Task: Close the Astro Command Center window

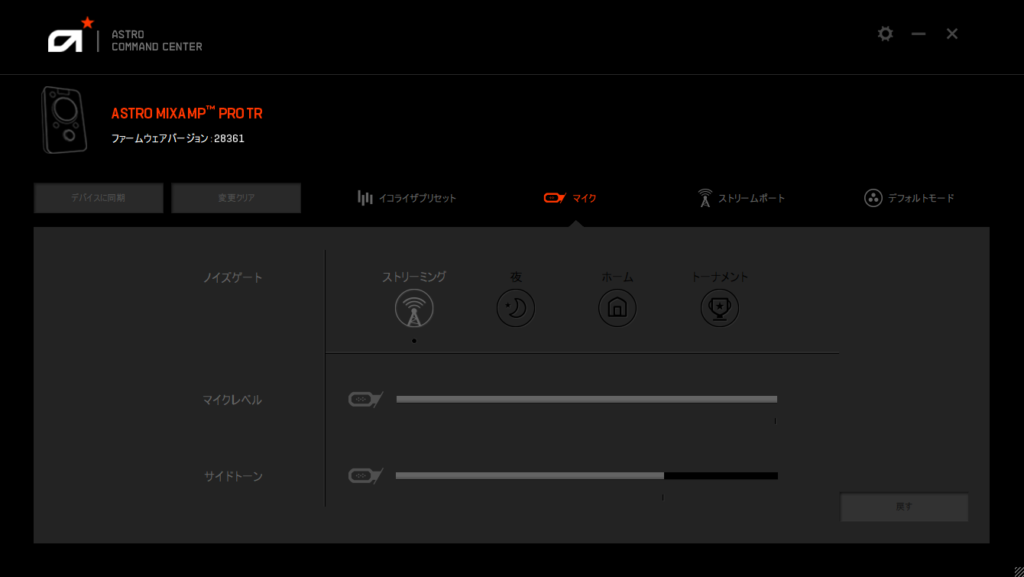Action: pos(952,33)
